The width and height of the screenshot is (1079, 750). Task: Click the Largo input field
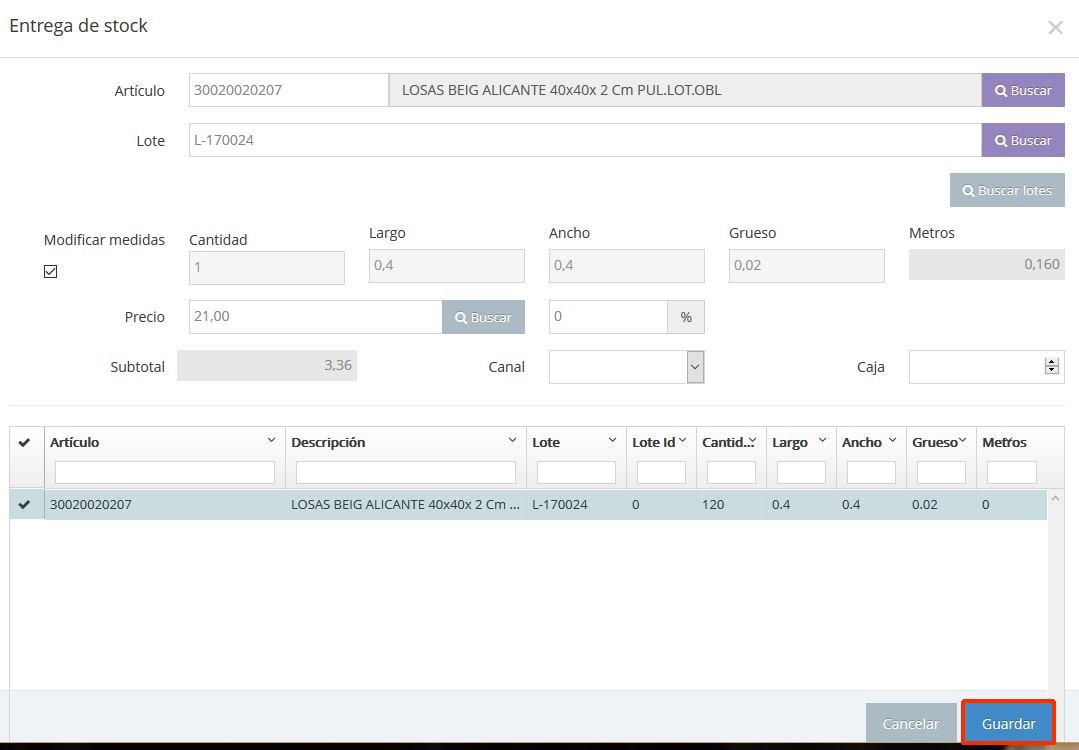pos(447,266)
